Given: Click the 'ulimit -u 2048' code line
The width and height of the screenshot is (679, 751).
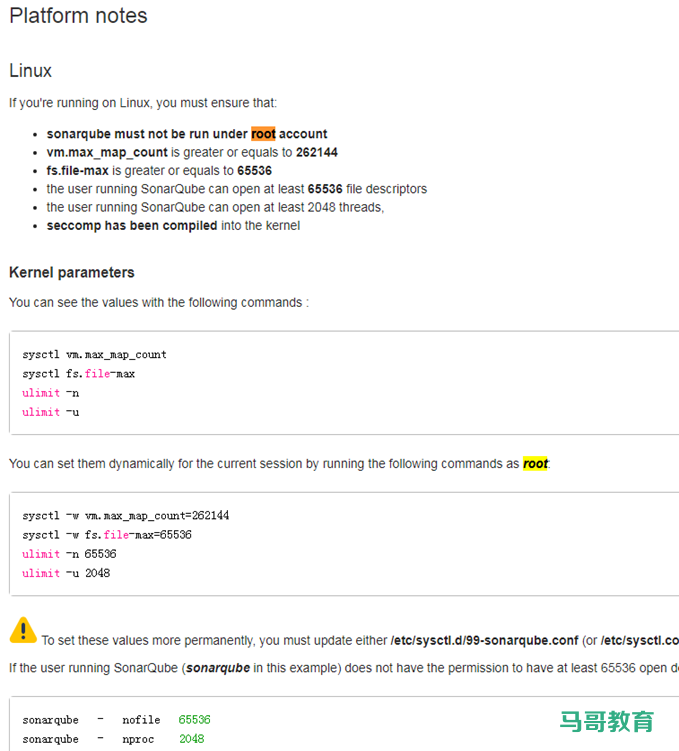Looking at the screenshot, I should point(66,573).
